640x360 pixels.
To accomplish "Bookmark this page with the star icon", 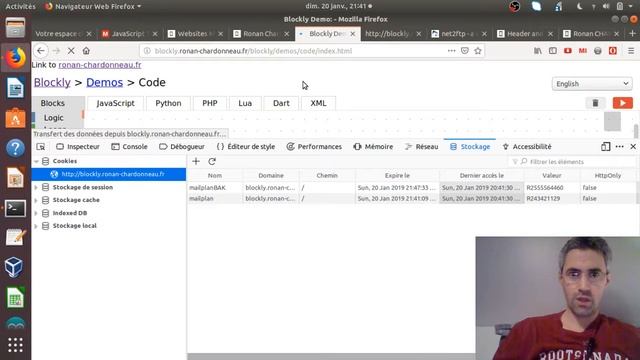I will (x=478, y=51).
